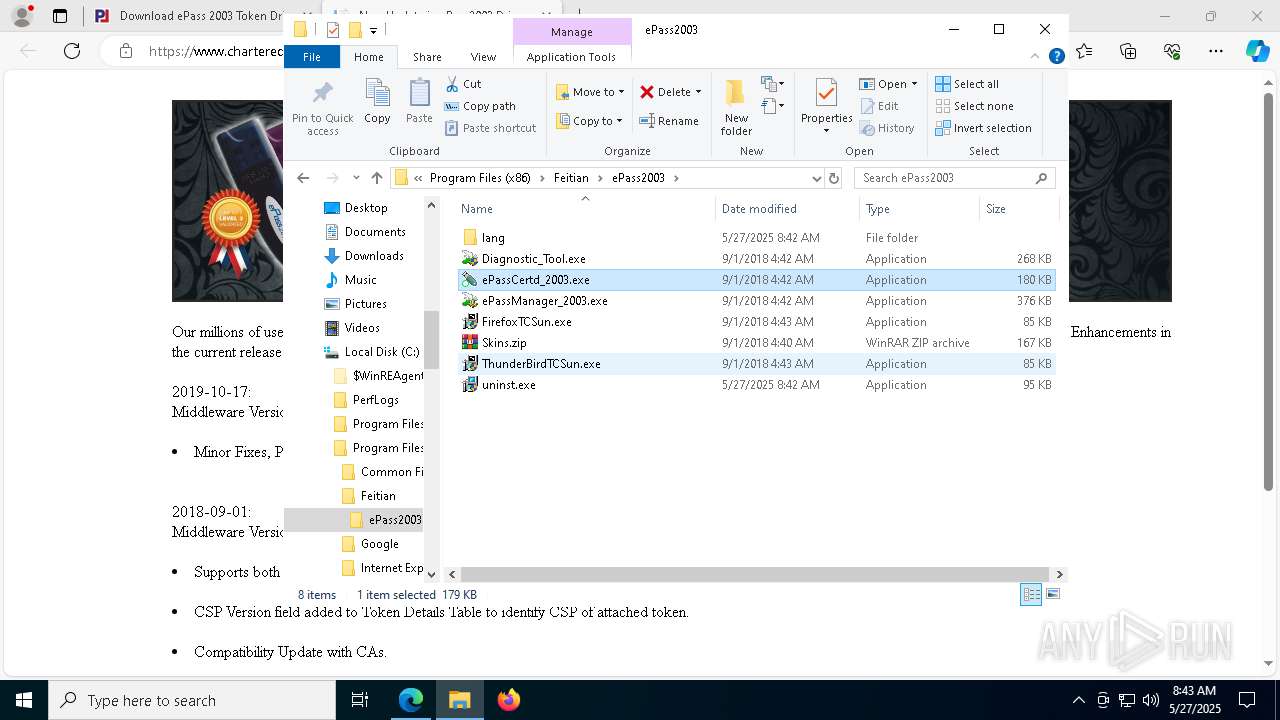Click the History ribbon button
The height and width of the screenshot is (720, 1280).
(887, 128)
